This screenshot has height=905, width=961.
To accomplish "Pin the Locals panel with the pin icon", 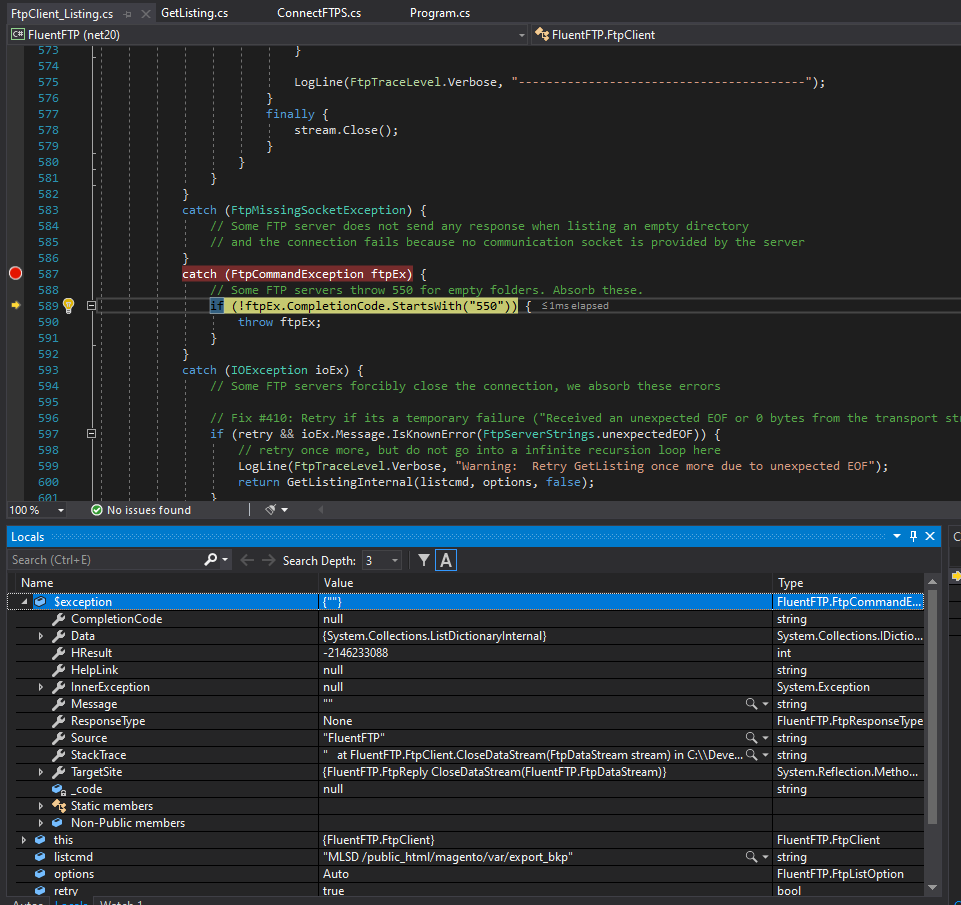I will (911, 536).
